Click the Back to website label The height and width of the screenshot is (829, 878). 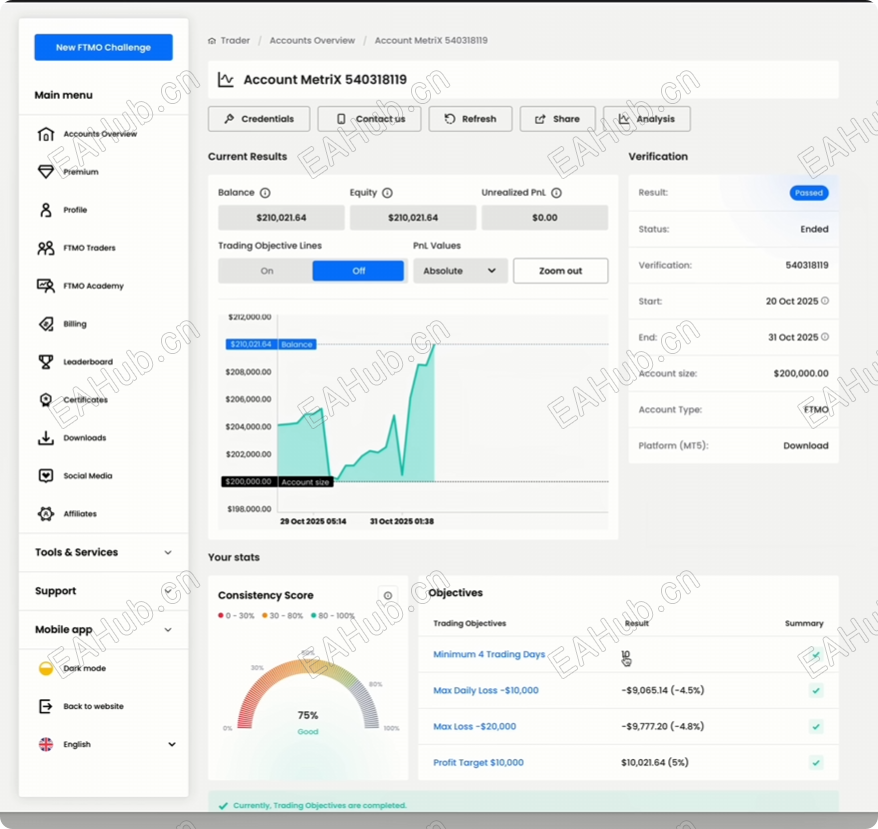click(94, 706)
